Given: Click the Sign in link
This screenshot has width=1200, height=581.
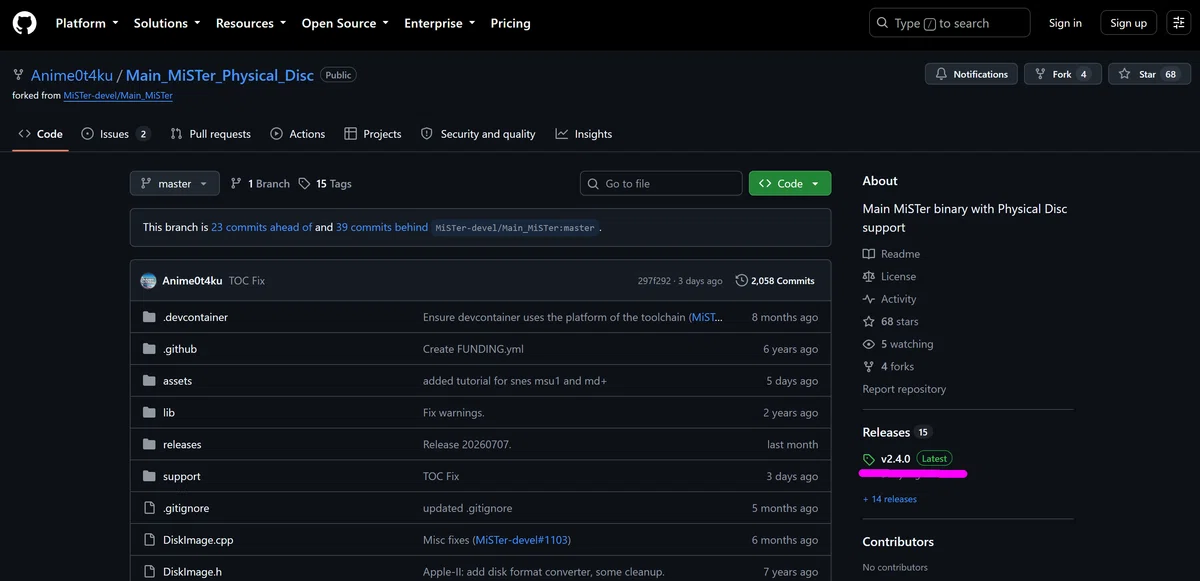Looking at the screenshot, I should pos(1065,23).
